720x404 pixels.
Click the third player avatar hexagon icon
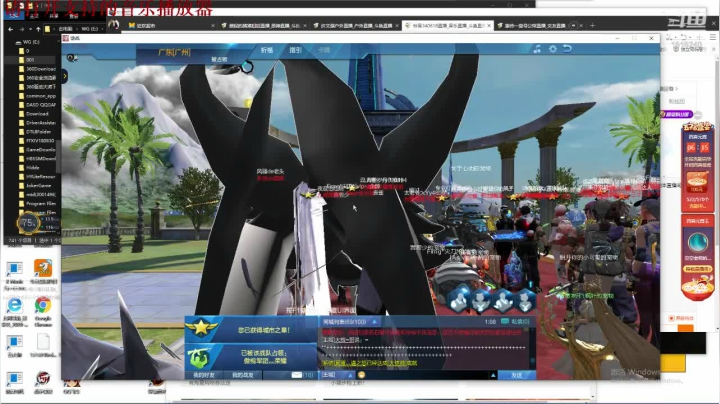point(502,301)
